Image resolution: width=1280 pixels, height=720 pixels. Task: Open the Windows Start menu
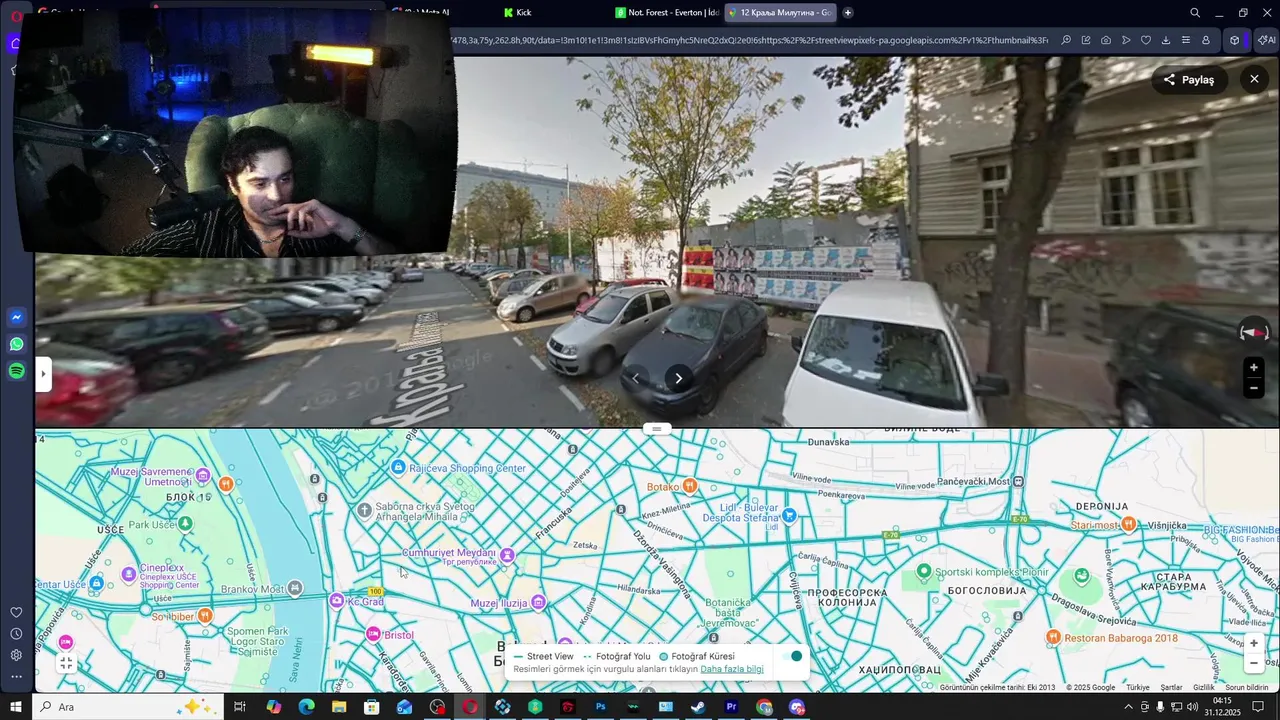point(16,707)
